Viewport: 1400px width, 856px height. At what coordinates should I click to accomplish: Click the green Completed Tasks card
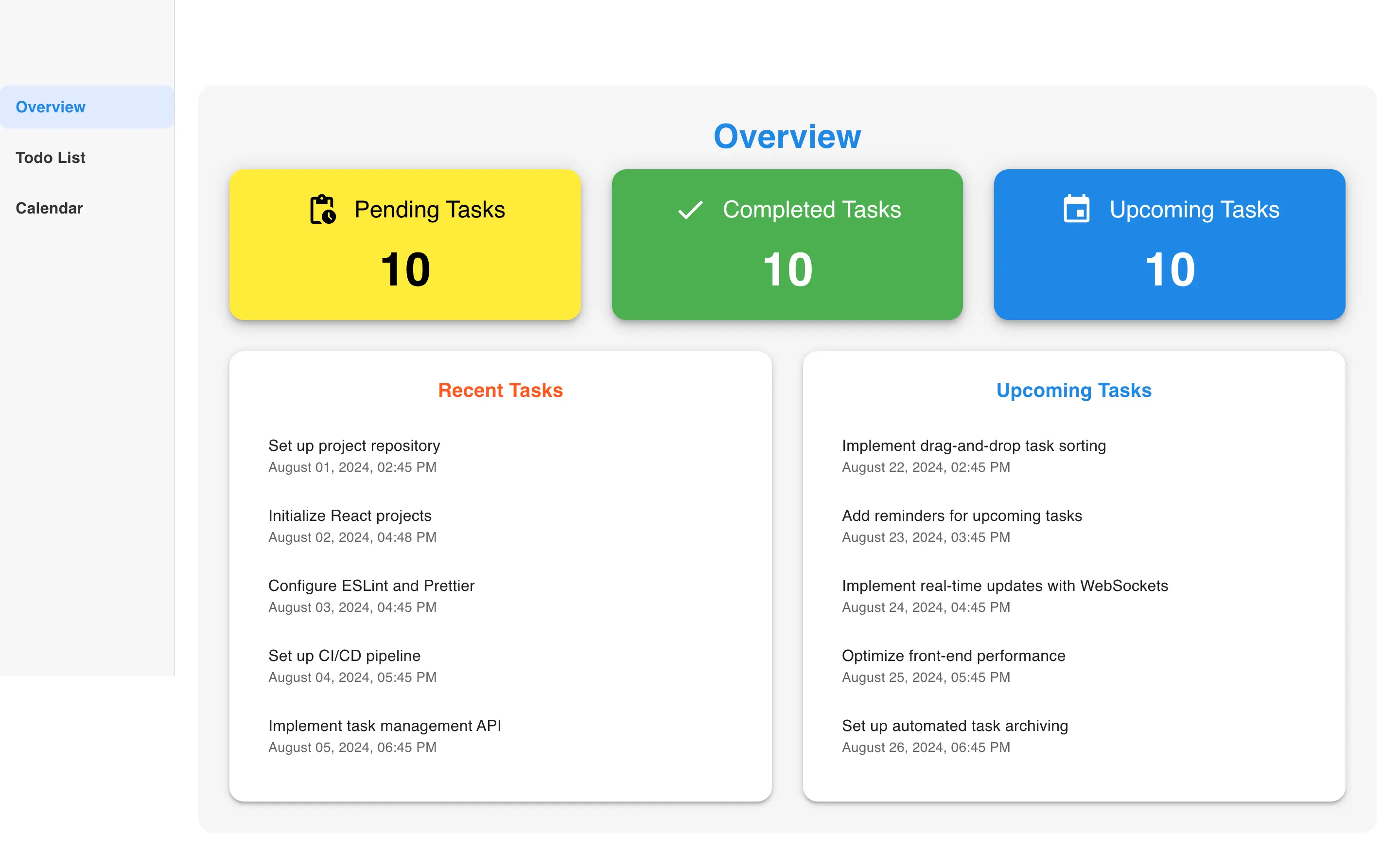[787, 245]
